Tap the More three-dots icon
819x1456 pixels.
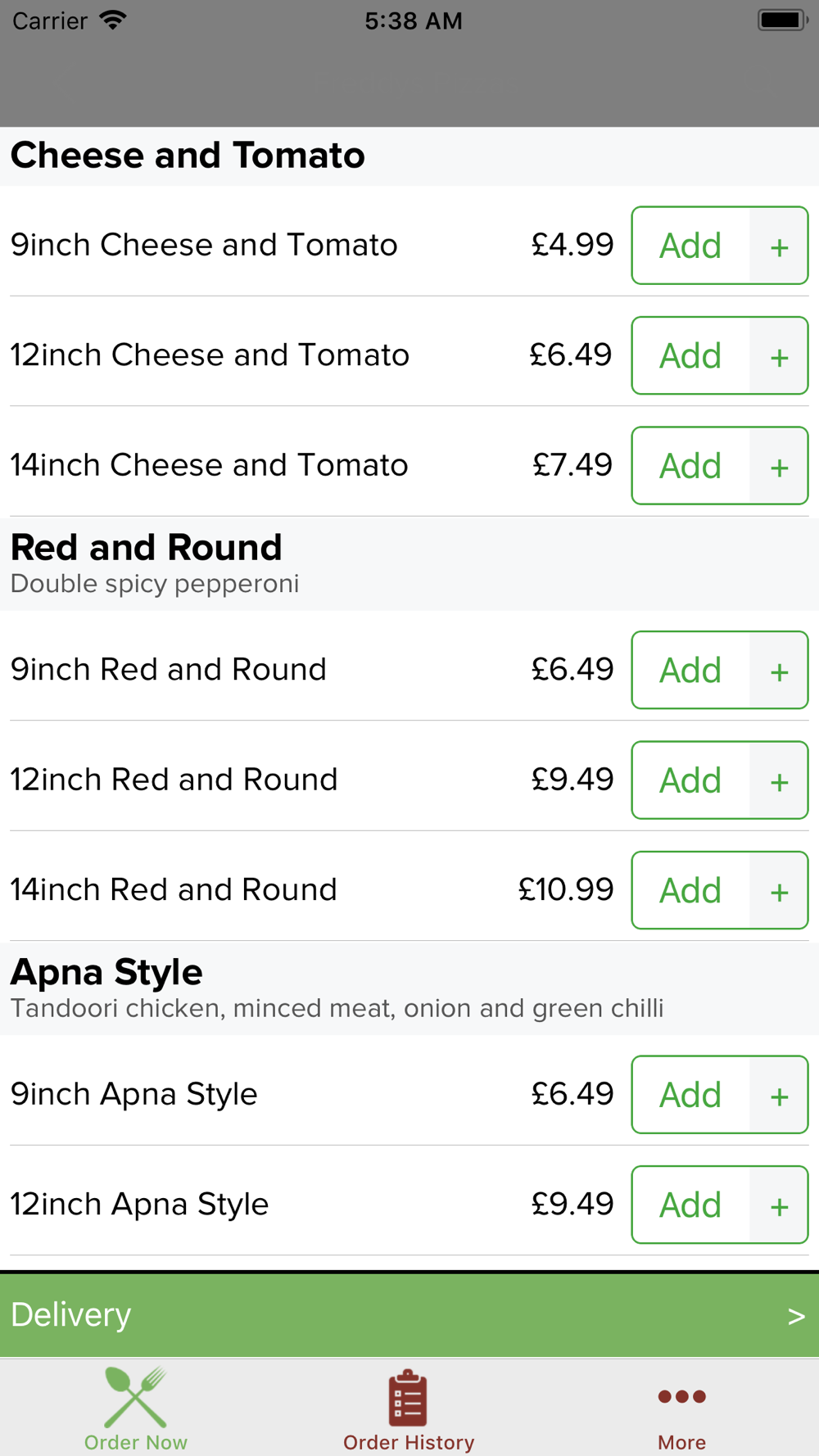coord(681,1396)
